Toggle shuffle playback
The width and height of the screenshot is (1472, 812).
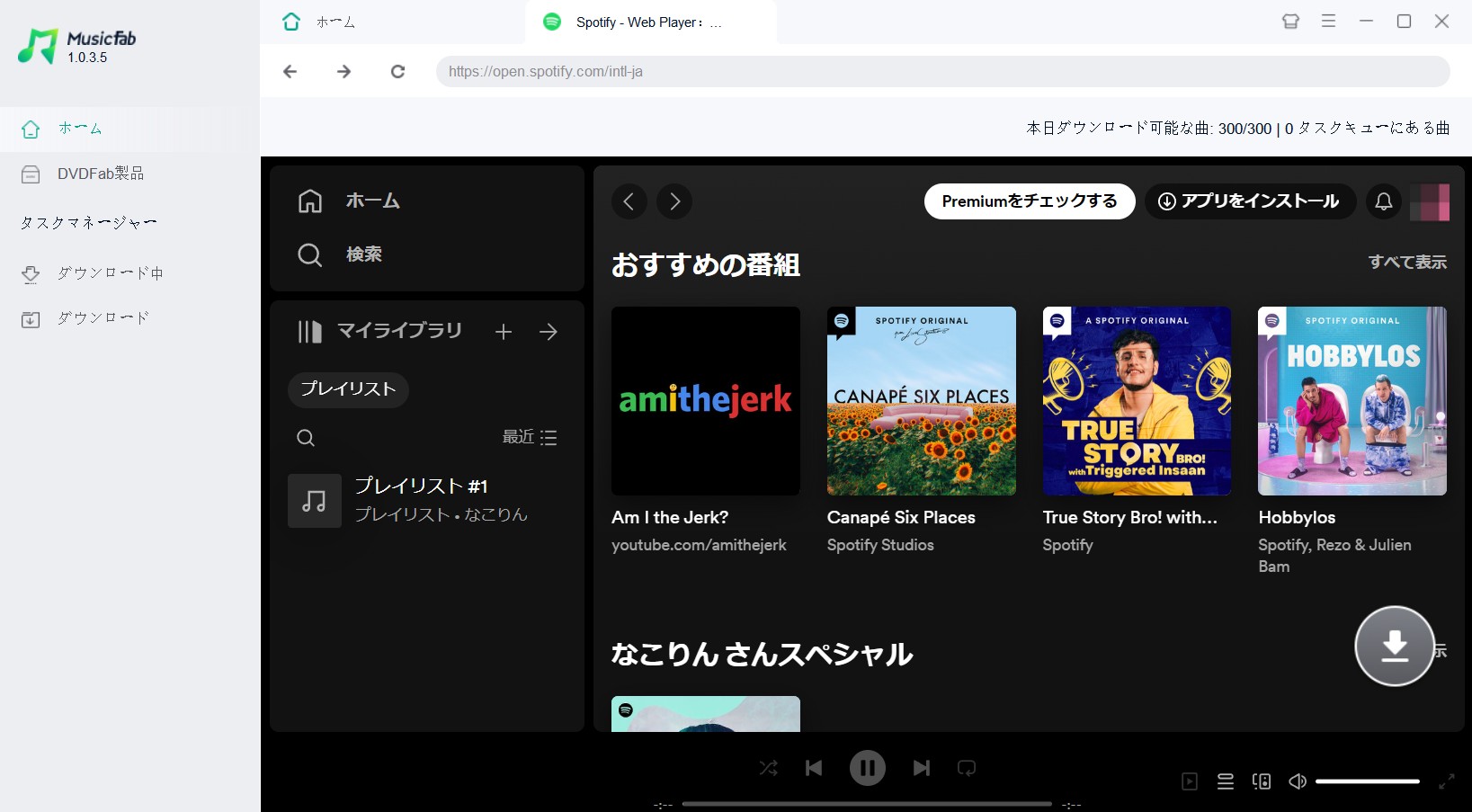(769, 768)
